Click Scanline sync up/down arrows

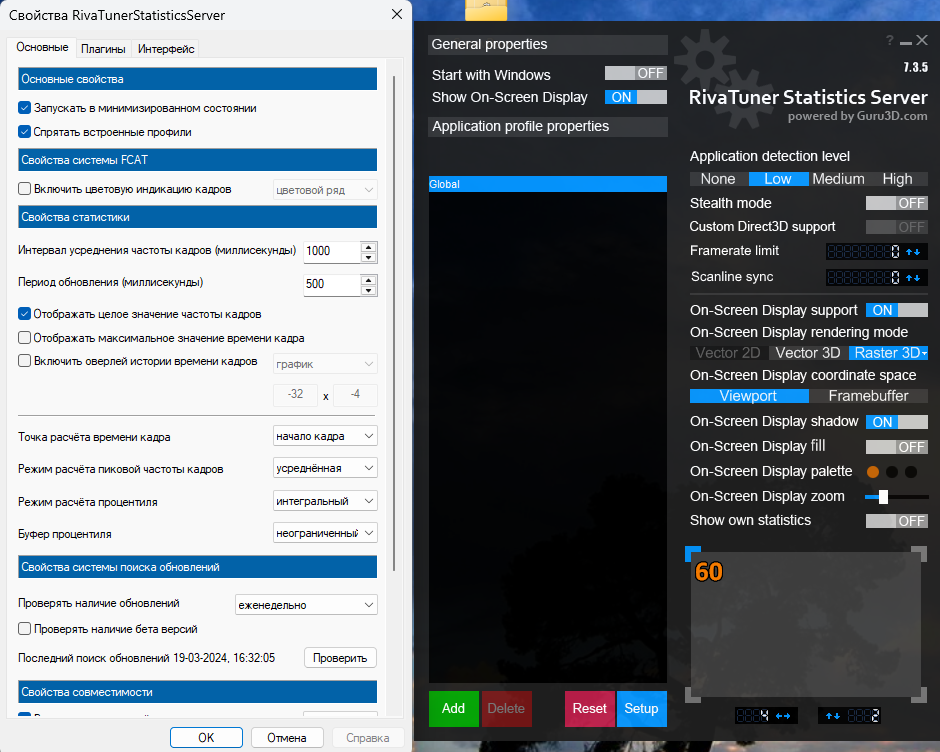(913, 278)
